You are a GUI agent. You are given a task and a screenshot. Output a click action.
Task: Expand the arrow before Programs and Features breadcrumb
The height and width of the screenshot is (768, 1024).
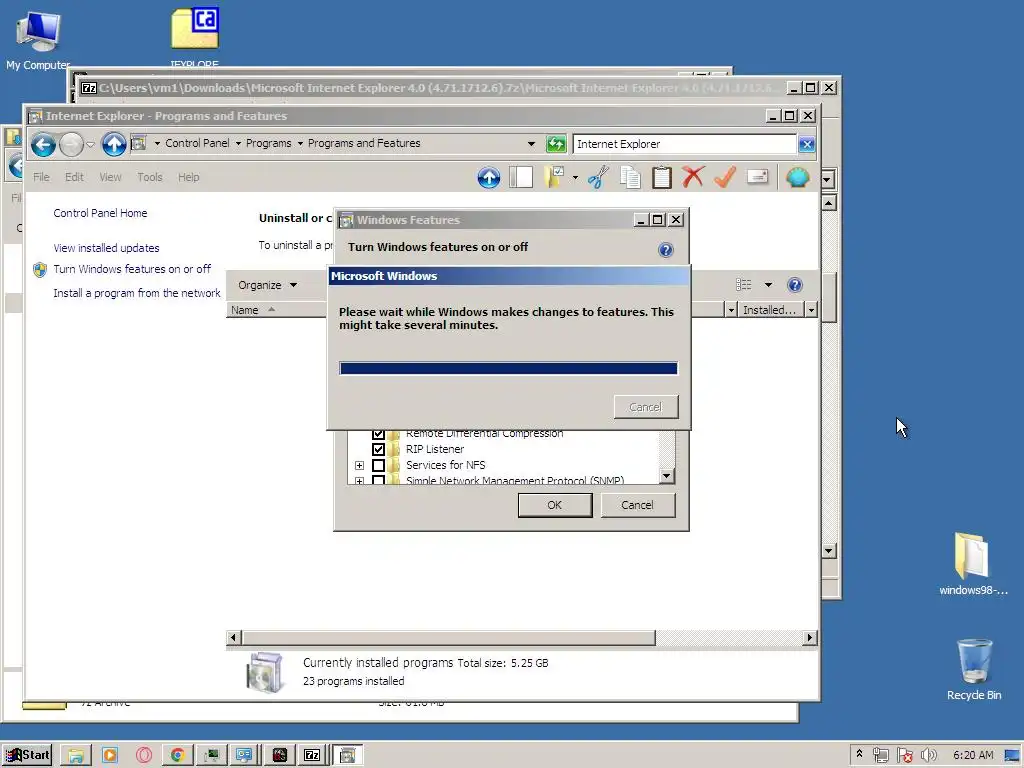pyautogui.click(x=300, y=143)
